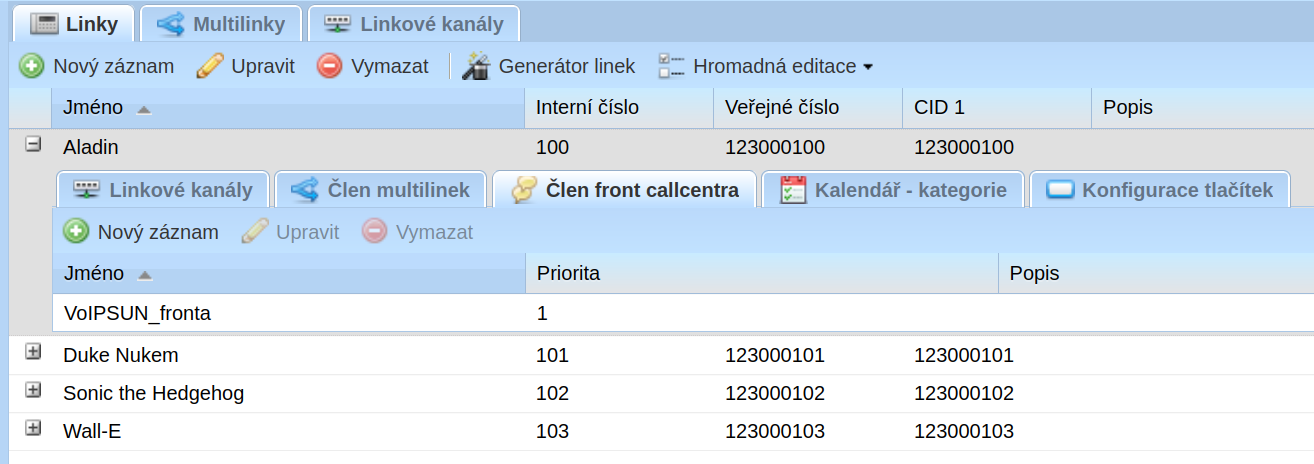Select the Člen front callcentra sub-tab

[624, 190]
